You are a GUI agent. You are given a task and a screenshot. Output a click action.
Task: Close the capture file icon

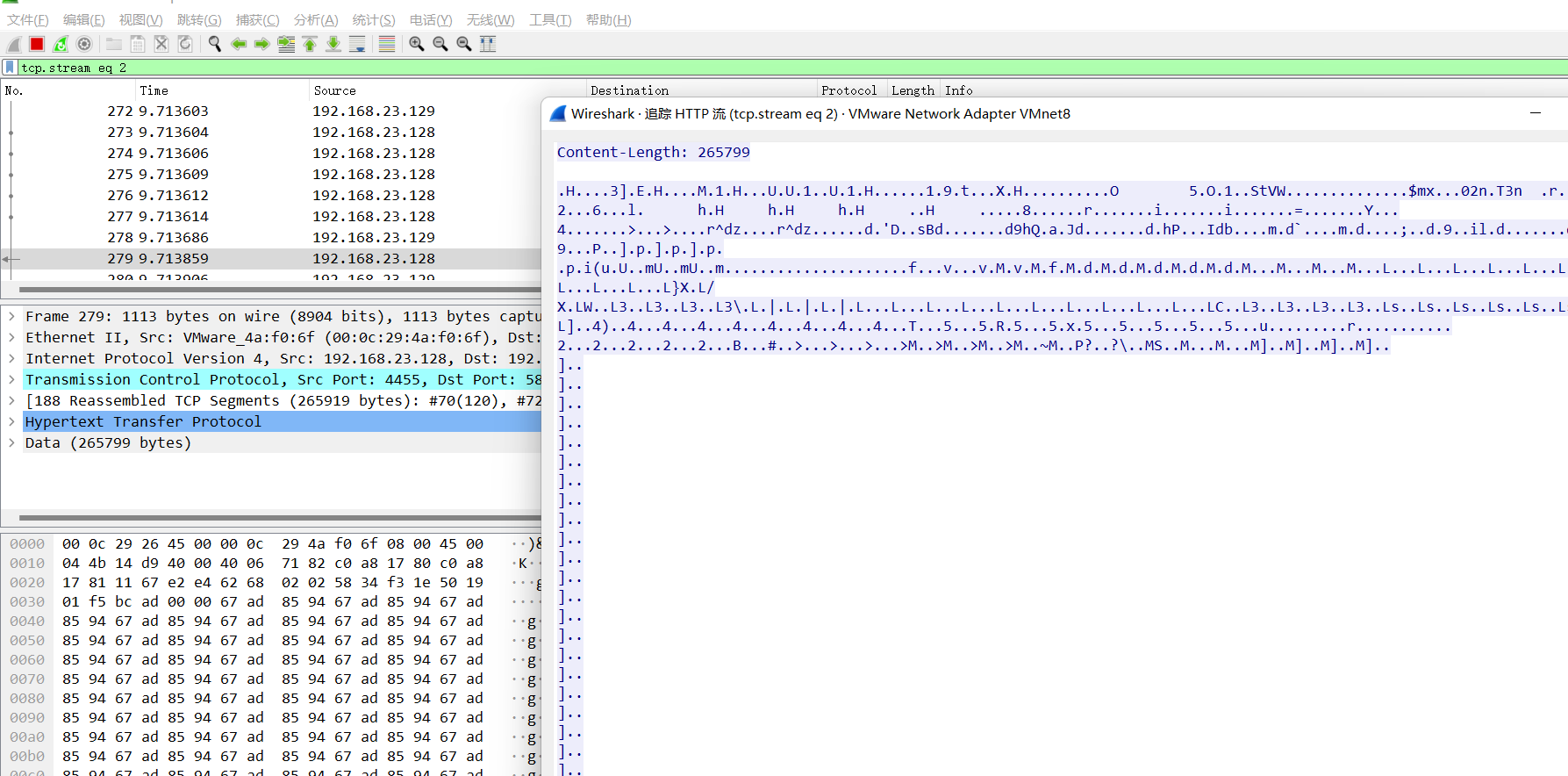click(161, 44)
